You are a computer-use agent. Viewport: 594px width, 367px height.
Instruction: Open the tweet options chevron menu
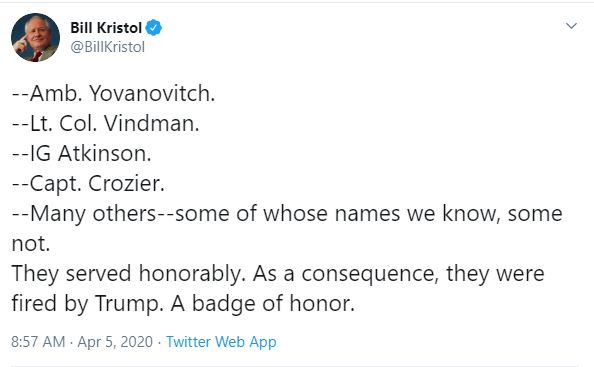click(x=571, y=26)
